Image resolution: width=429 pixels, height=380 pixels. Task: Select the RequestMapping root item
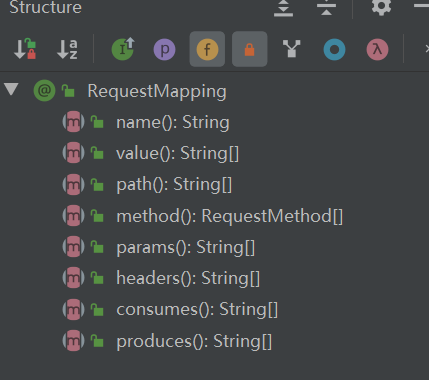pyautogui.click(x=157, y=91)
